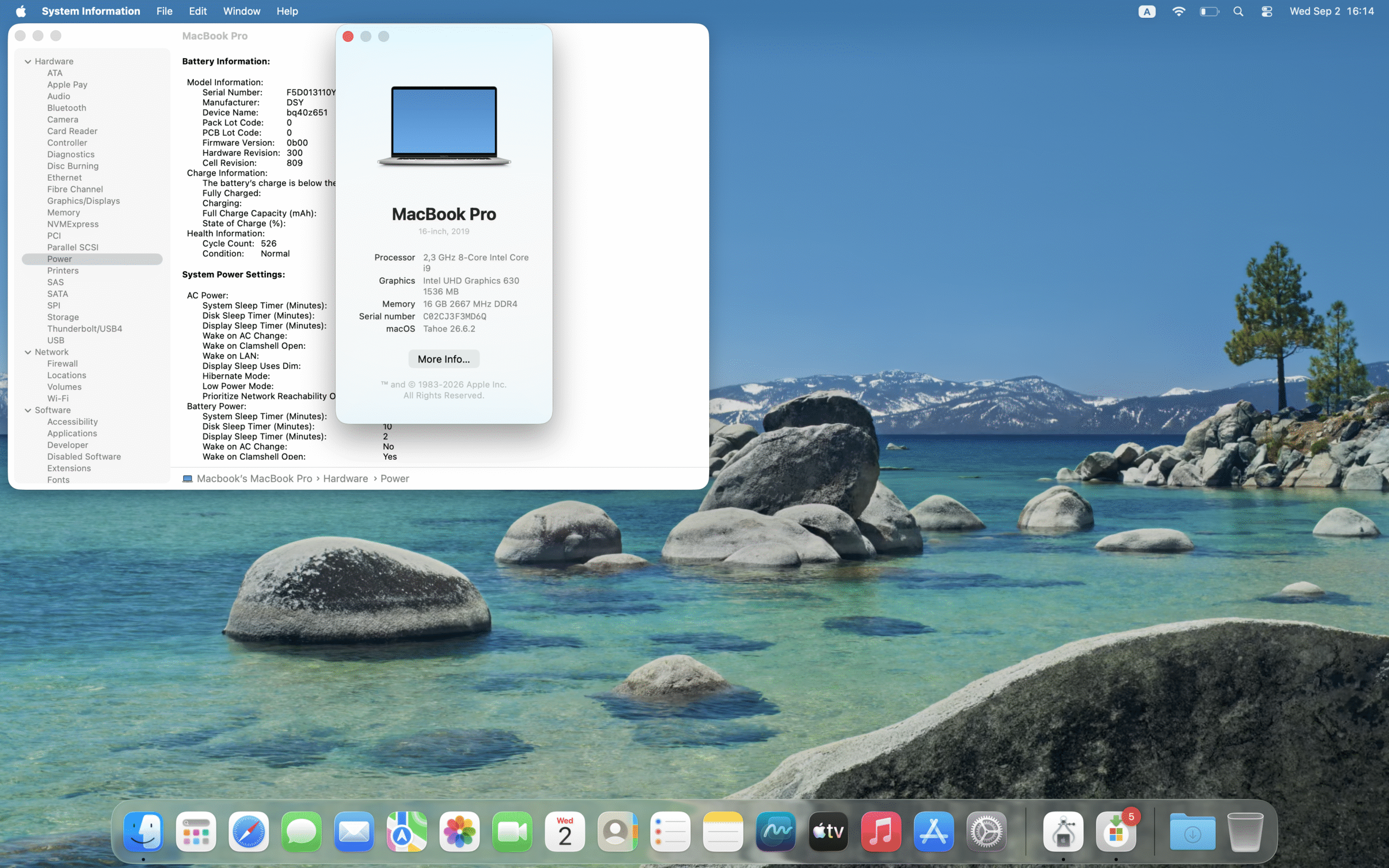This screenshot has width=1389, height=868.
Task: Select Applications under Software
Action: point(72,433)
